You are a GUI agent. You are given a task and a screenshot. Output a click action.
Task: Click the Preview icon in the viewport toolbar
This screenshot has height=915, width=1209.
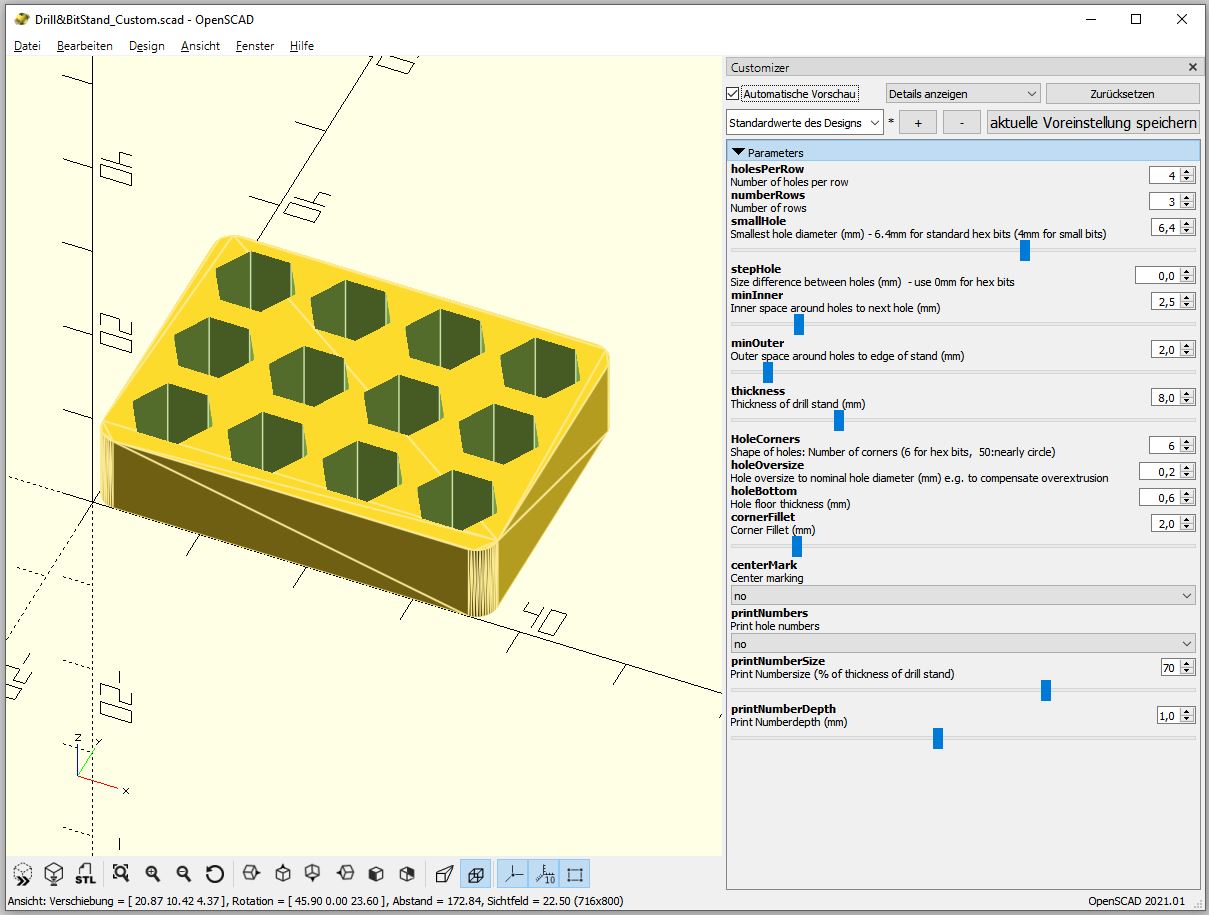point(23,873)
